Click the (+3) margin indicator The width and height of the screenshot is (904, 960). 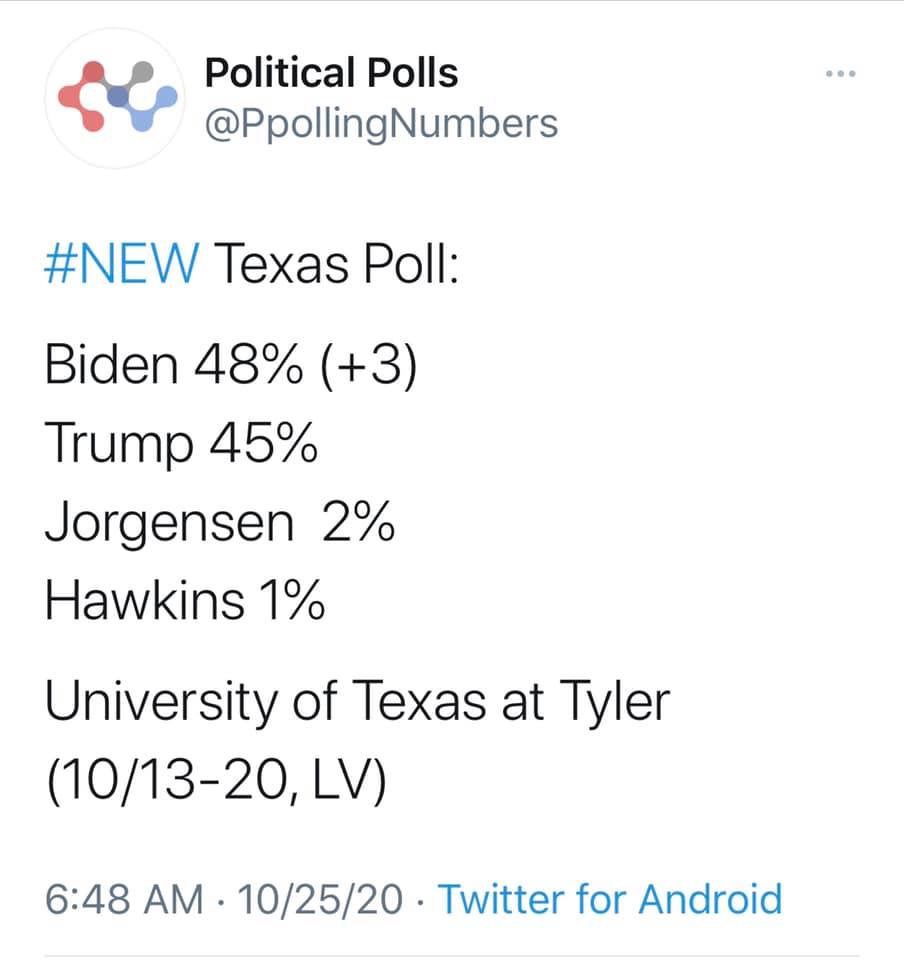368,366
